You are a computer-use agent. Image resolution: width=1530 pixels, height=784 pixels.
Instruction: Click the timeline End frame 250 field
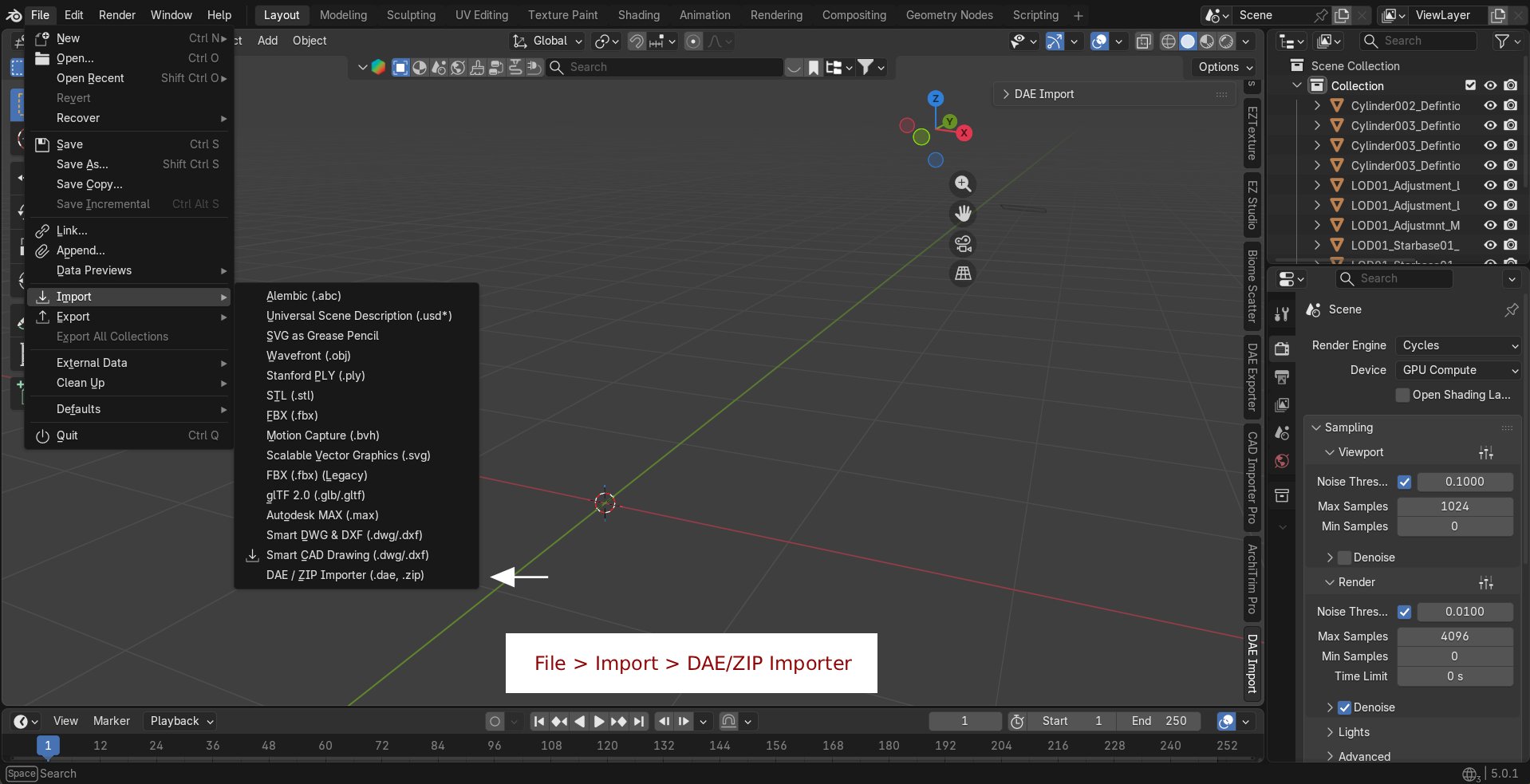[x=1159, y=721]
